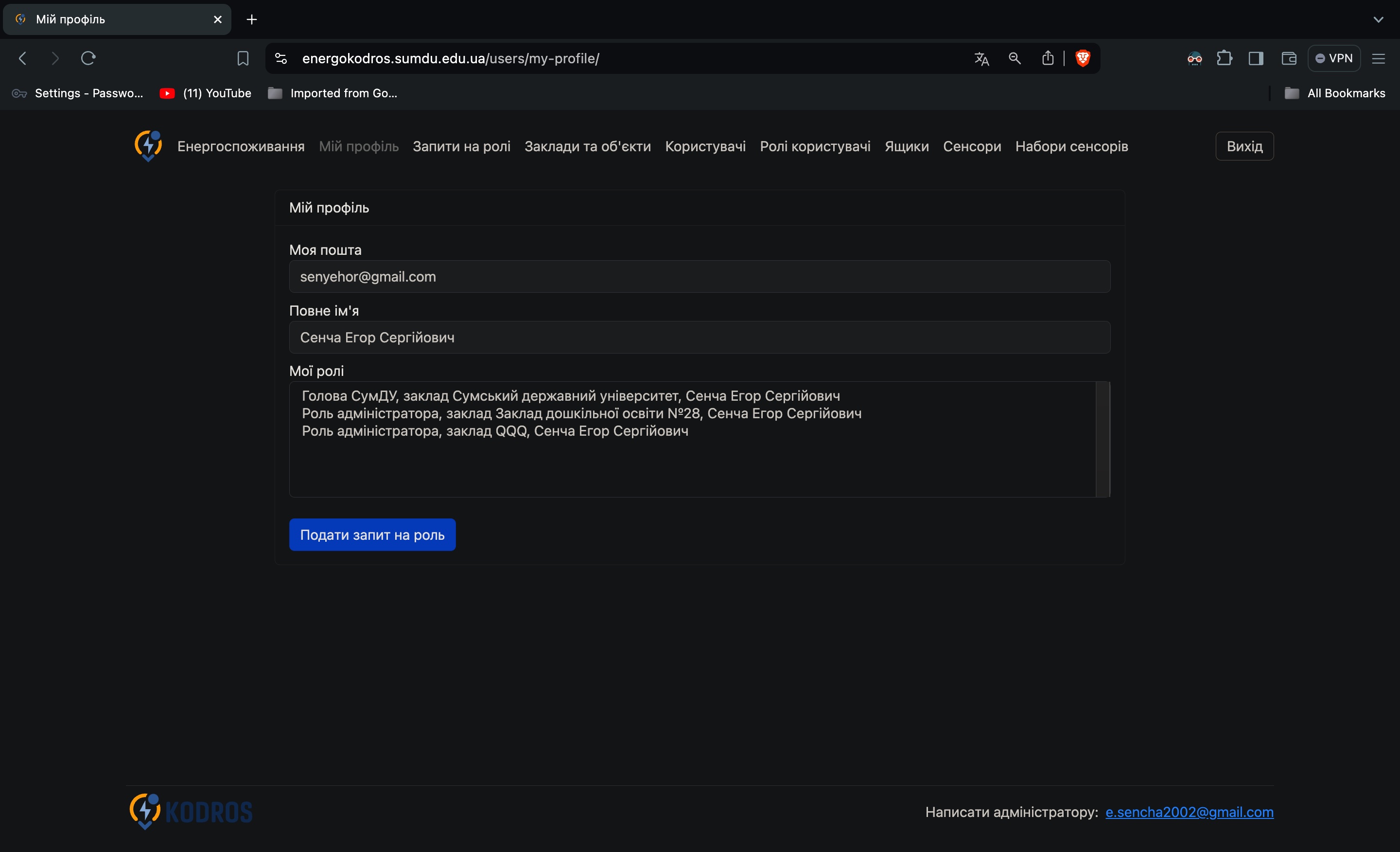The width and height of the screenshot is (1400, 852).
Task: Open the browser extensions panel
Action: coord(1225,58)
